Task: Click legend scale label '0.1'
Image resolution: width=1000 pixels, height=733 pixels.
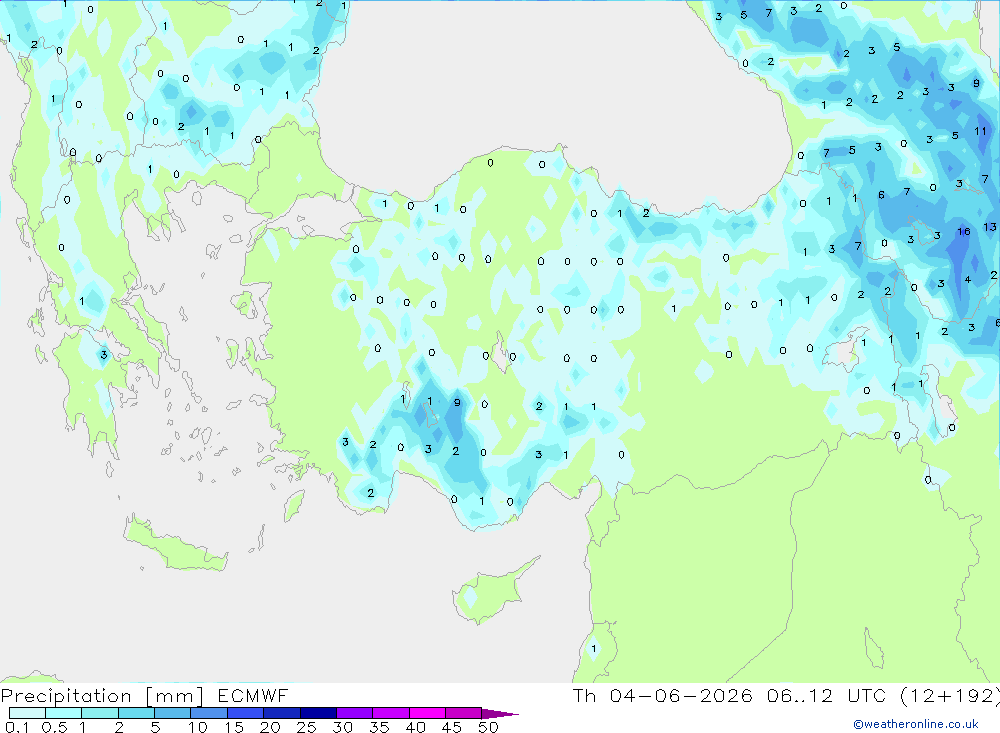Action: (x=17, y=727)
